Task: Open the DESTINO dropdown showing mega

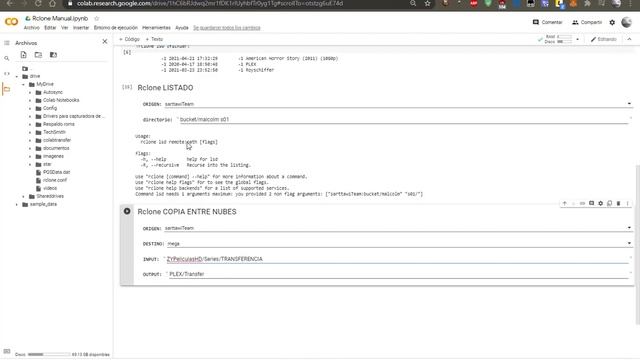Action: point(399,243)
